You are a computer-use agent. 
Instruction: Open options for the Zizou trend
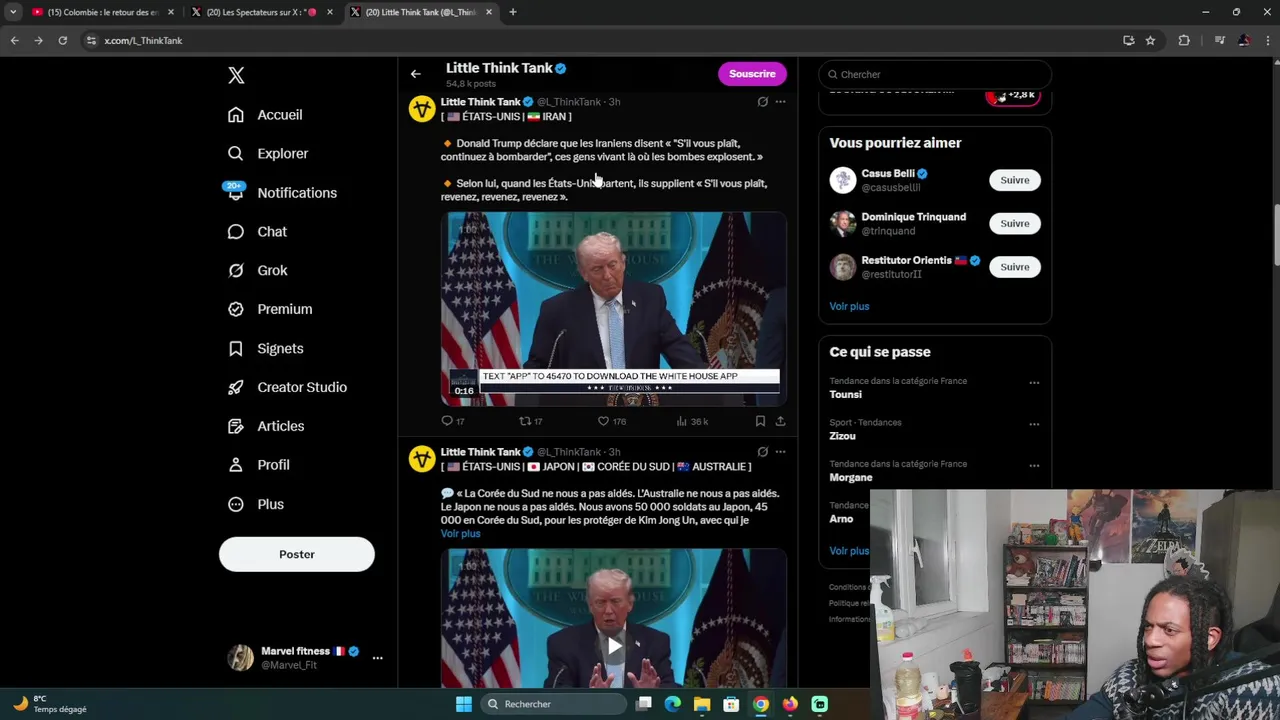(1034, 424)
